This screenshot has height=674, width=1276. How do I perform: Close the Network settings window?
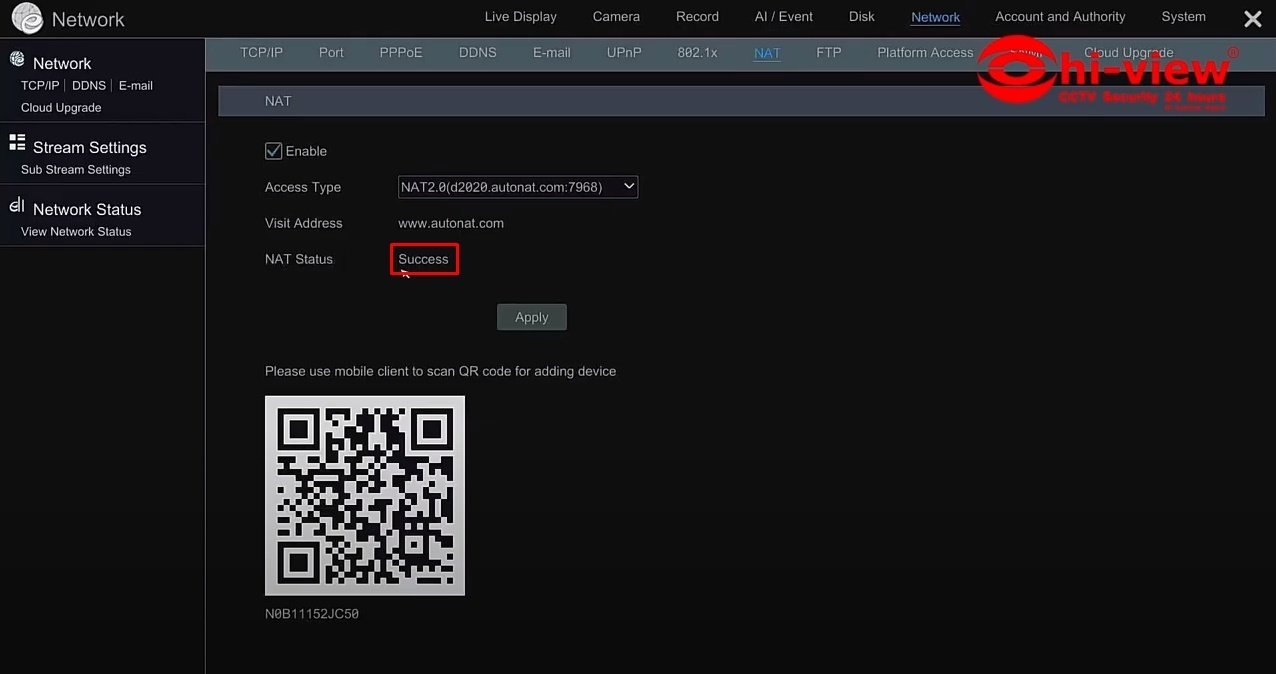(x=1252, y=19)
